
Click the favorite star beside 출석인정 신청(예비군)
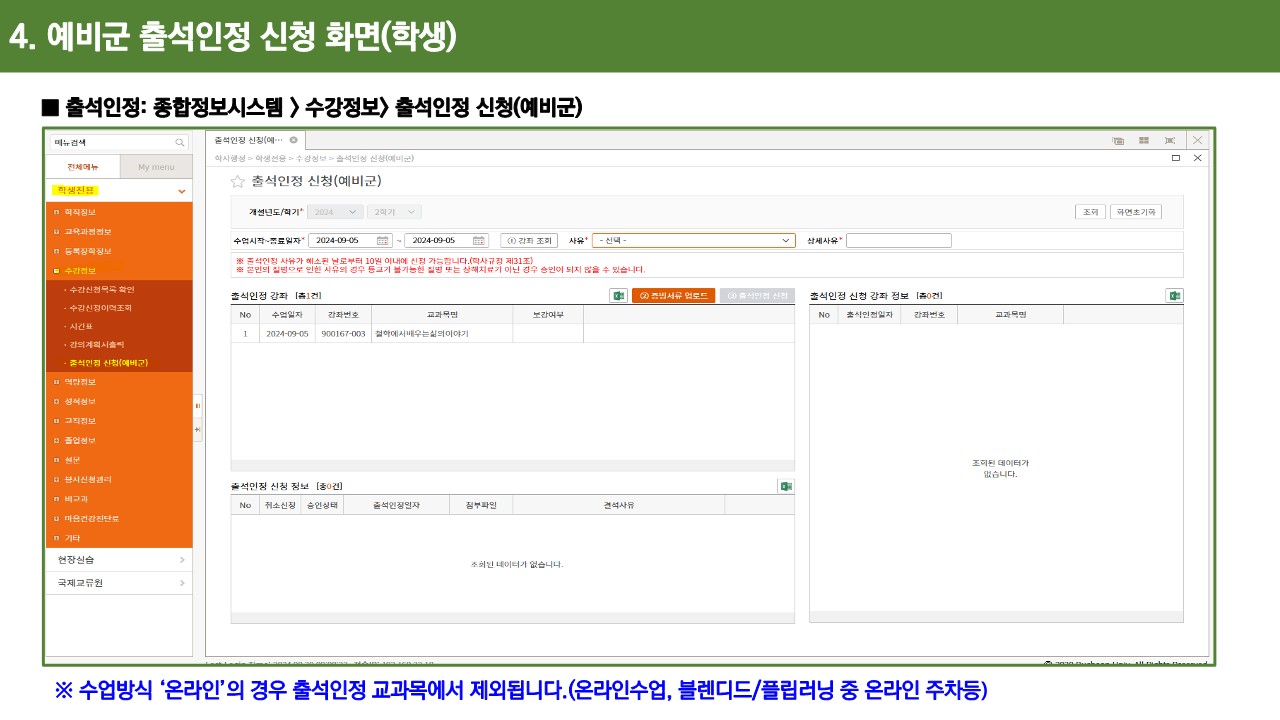(237, 182)
